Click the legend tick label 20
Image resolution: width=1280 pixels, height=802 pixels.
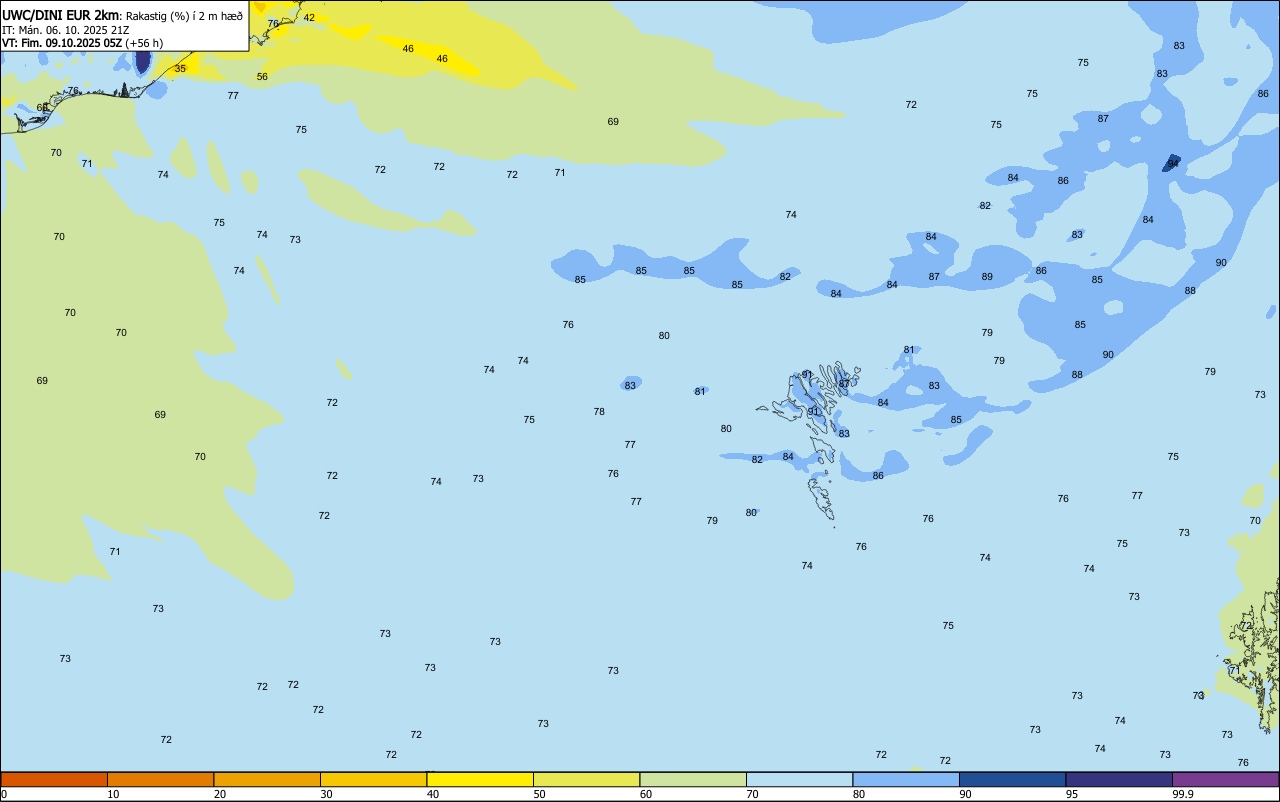[219, 794]
